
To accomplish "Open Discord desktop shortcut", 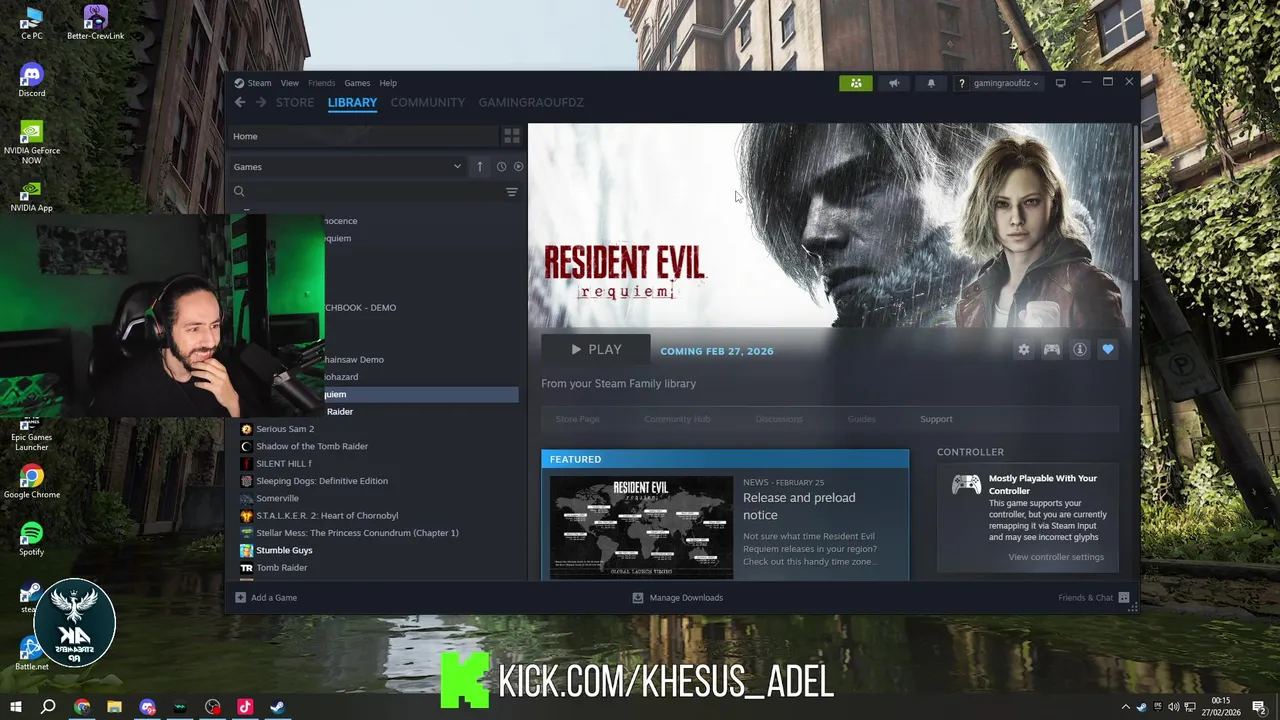I will pyautogui.click(x=31, y=80).
